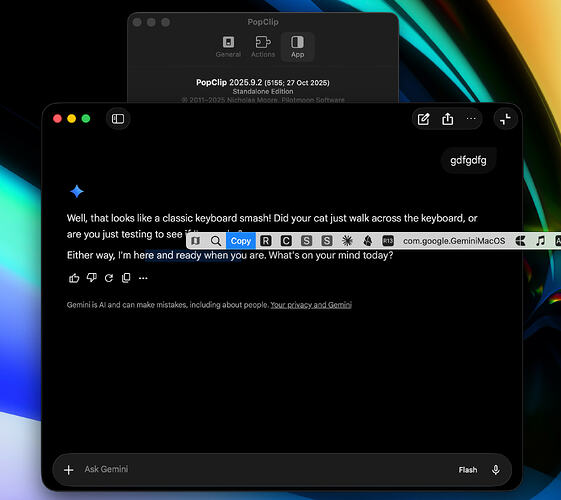561x500 pixels.
Task: Shrink Gemini window with collapse arrows icon
Action: tap(505, 119)
